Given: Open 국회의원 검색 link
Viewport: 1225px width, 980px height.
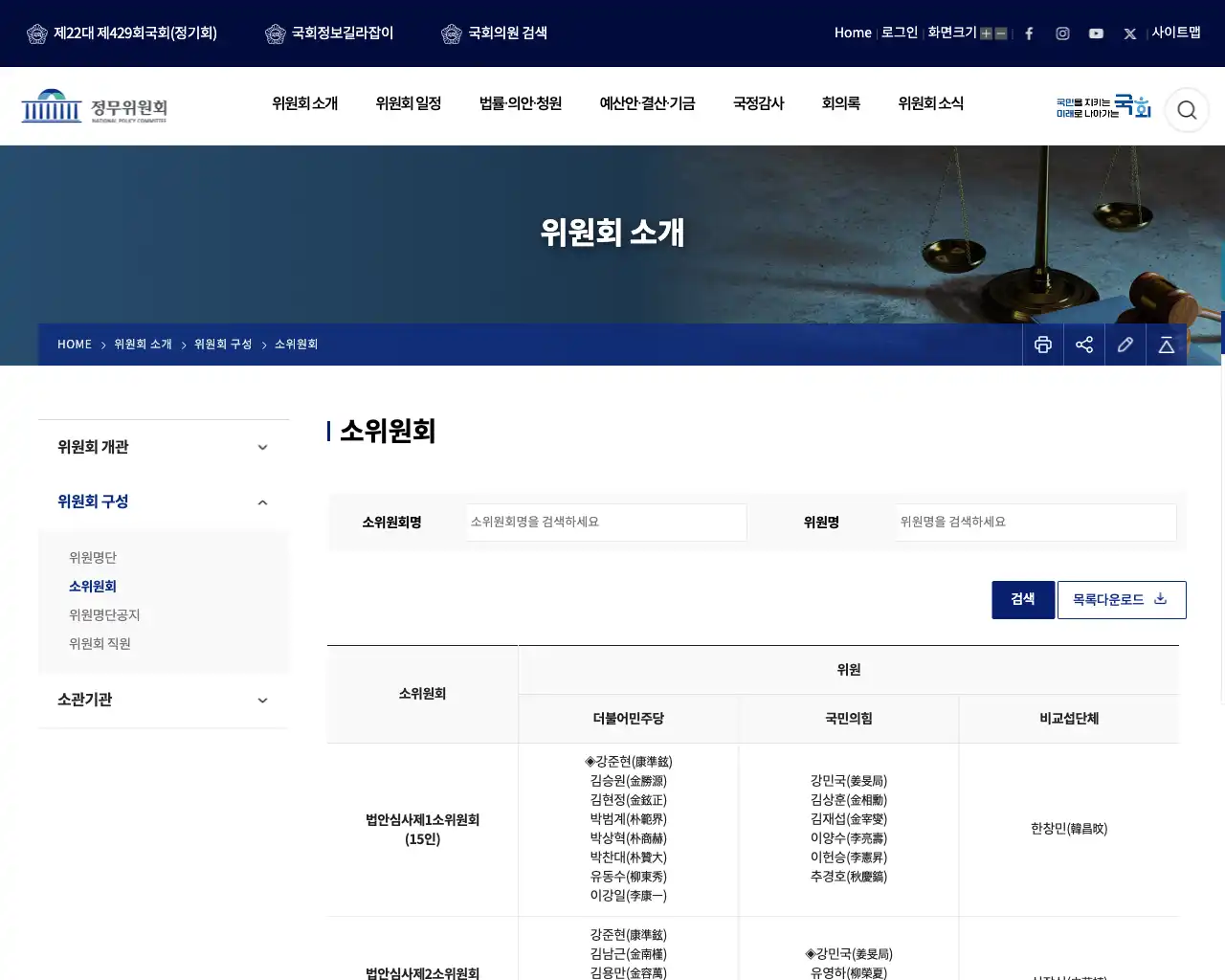Looking at the screenshot, I should pyautogui.click(x=494, y=33).
